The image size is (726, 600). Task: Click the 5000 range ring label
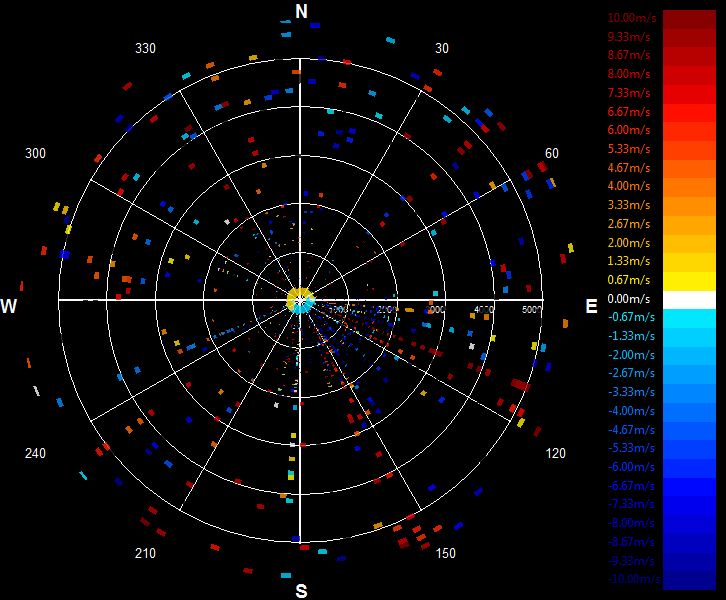[532, 309]
